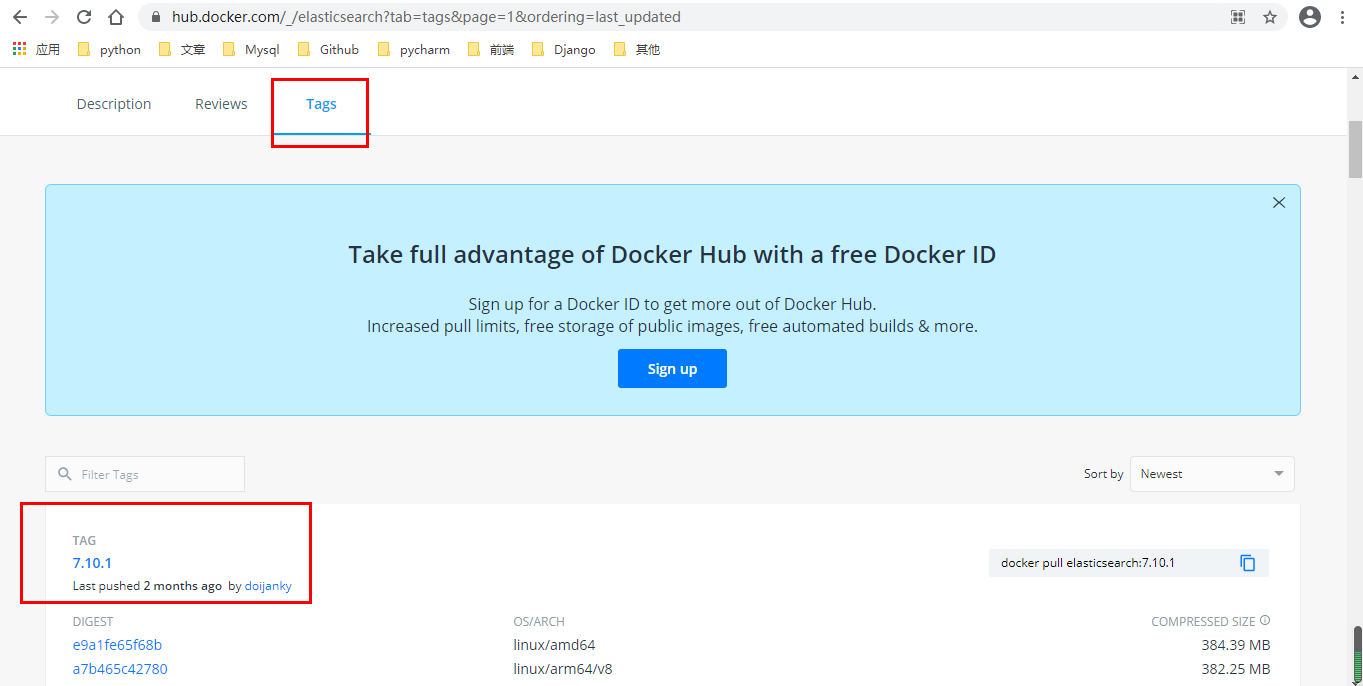Open digest a7b465c42780 link
The image size is (1363, 686).
click(x=120, y=669)
